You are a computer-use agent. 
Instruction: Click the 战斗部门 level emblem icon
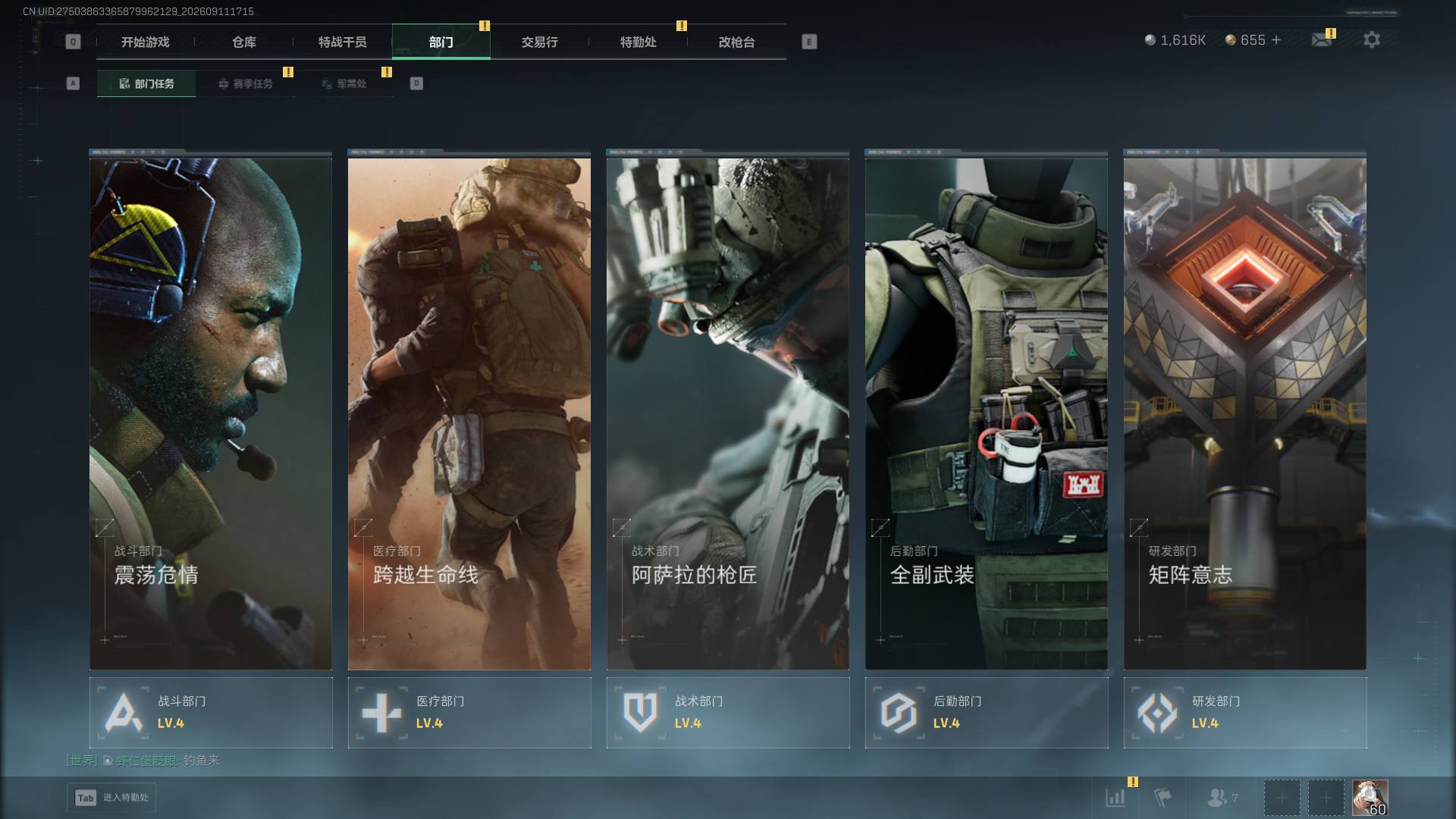124,713
